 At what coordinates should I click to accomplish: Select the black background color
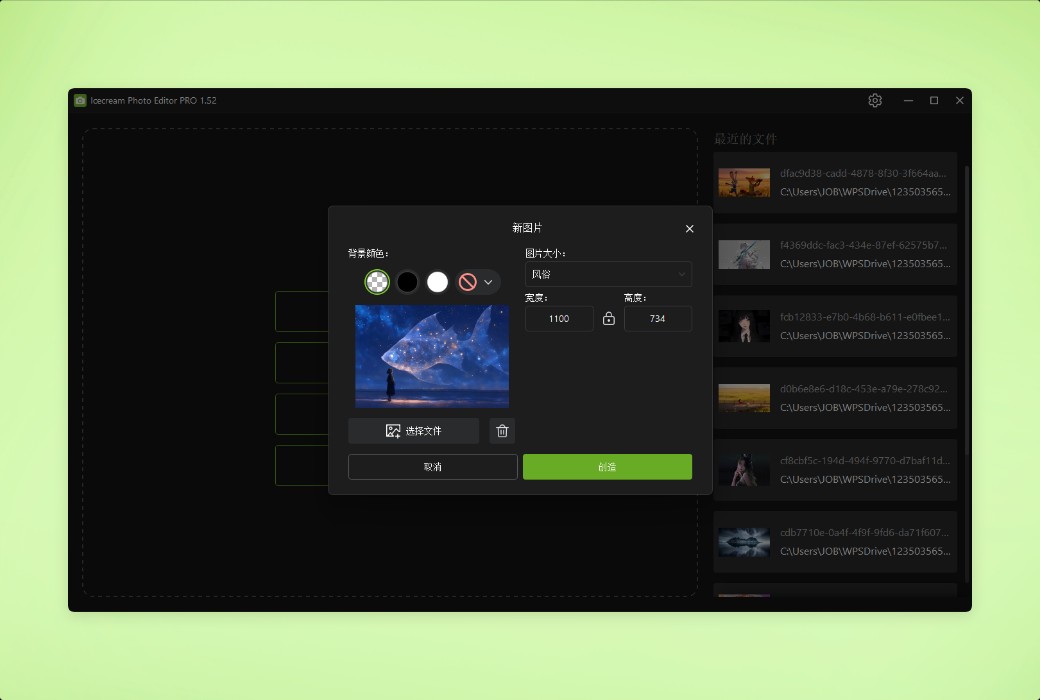pos(407,282)
